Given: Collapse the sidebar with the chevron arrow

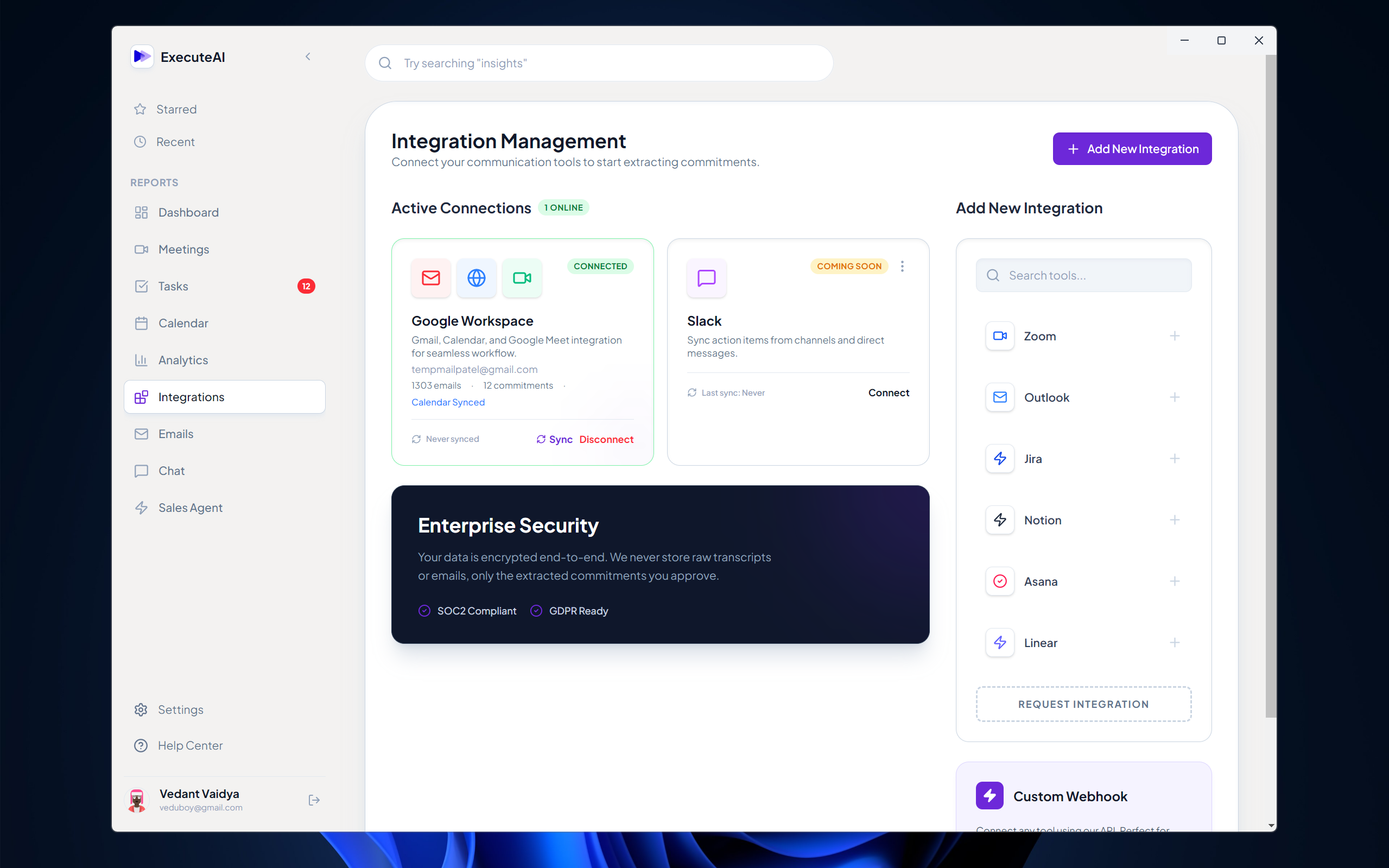Looking at the screenshot, I should [308, 56].
